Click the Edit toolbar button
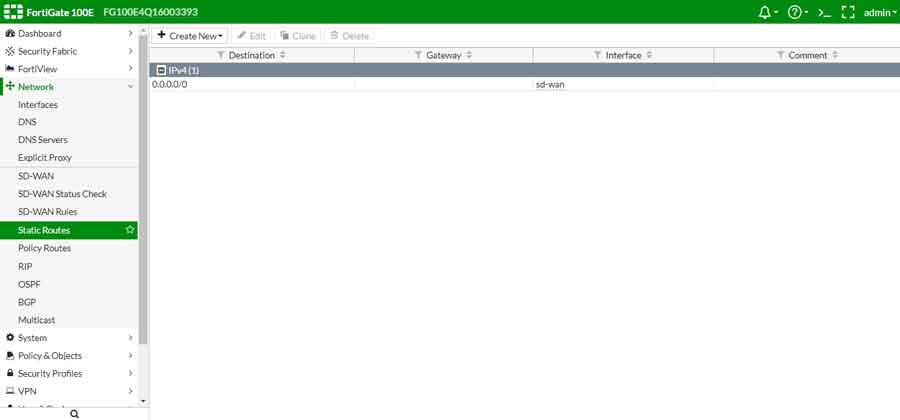Viewport: 900px width, 420px height. tap(251, 36)
